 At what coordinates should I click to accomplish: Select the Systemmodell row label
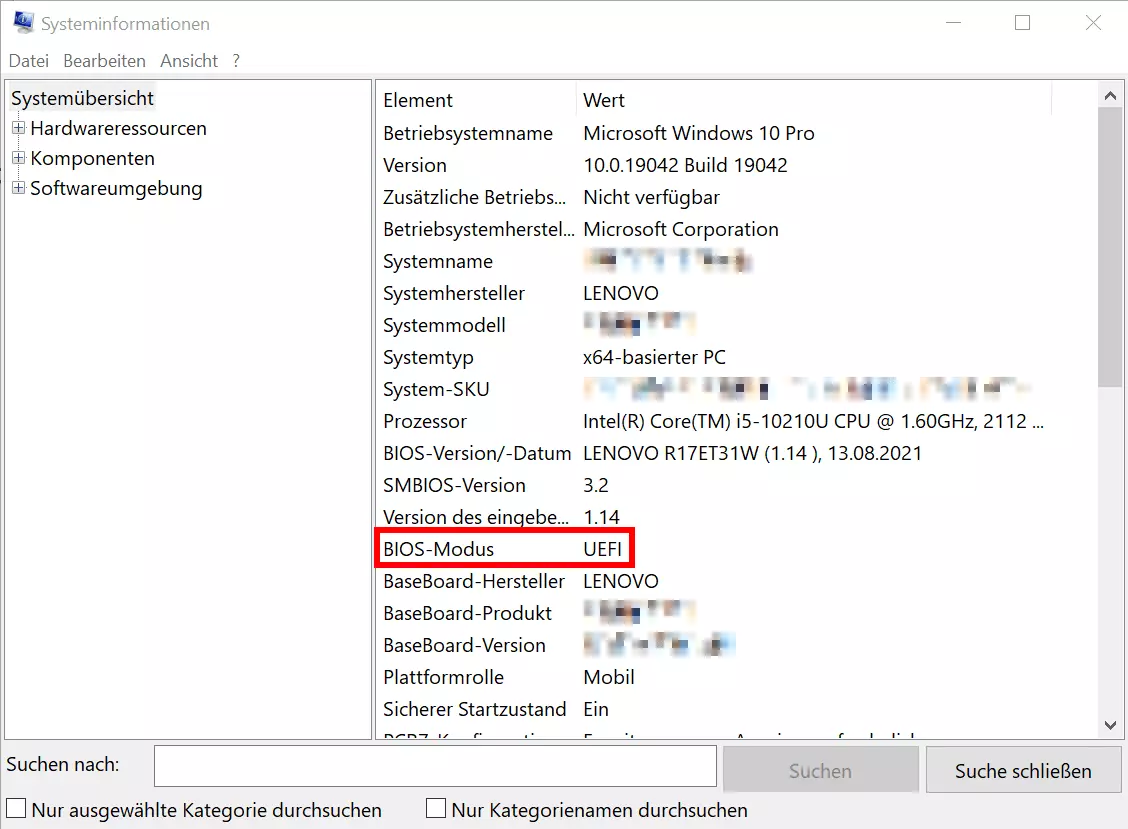tap(445, 325)
